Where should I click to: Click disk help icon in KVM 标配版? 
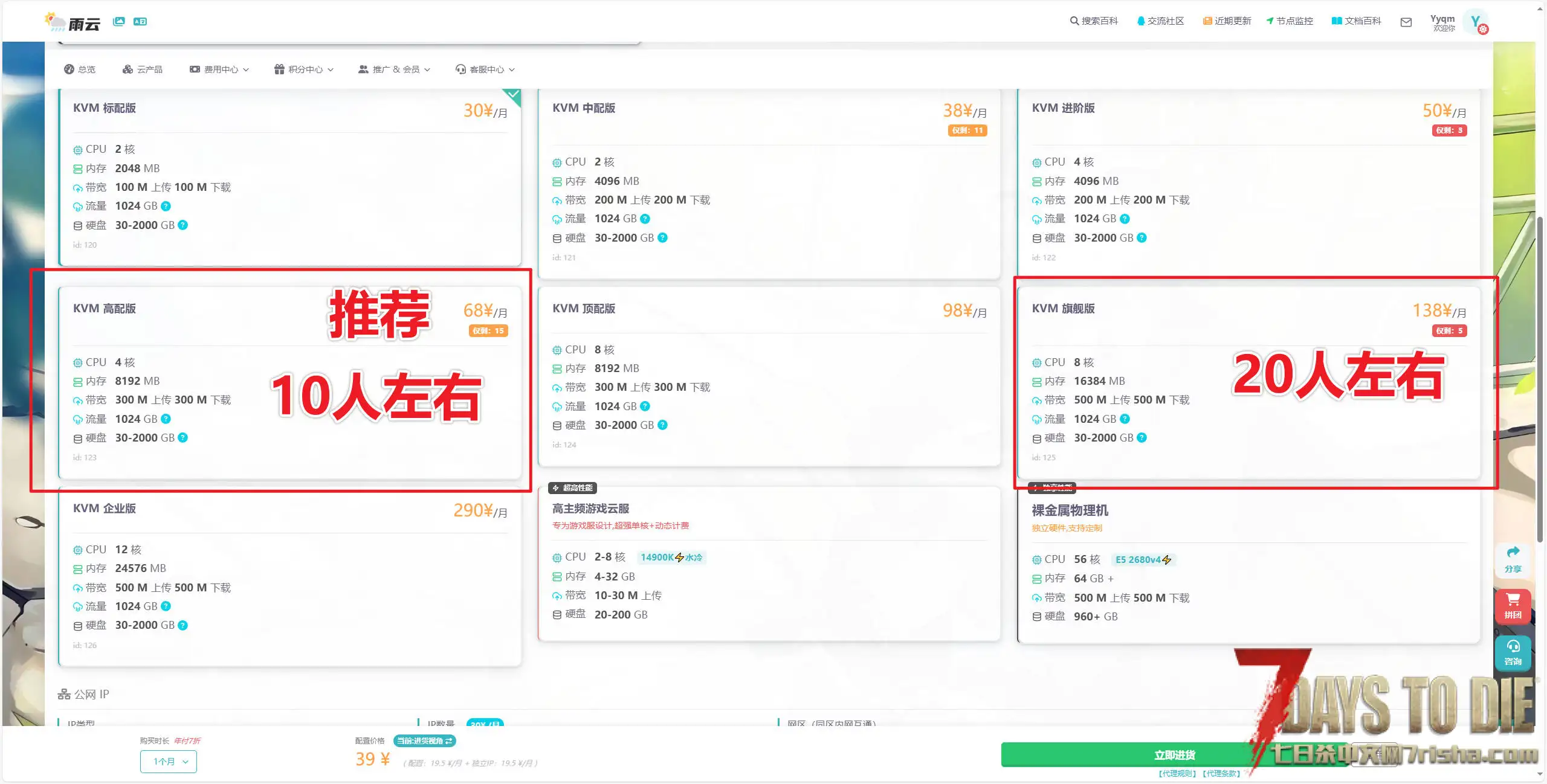[x=183, y=225]
